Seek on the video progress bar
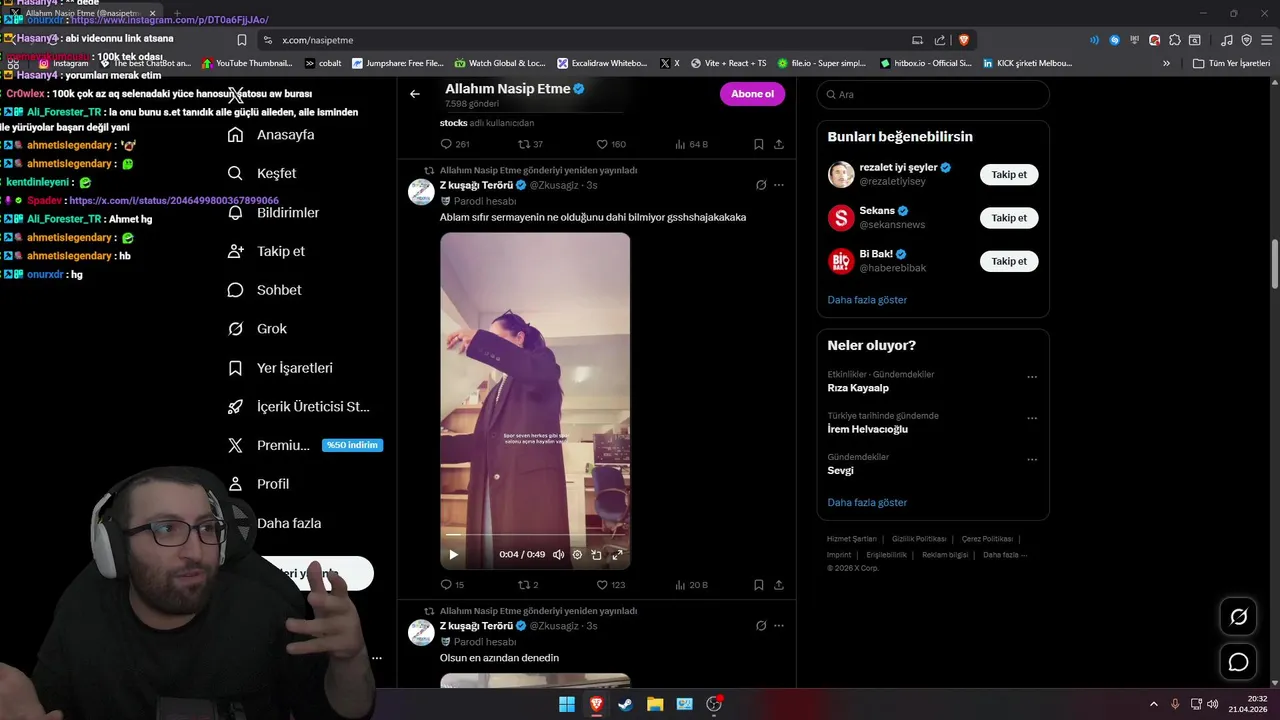The width and height of the screenshot is (1280, 720). pyautogui.click(x=535, y=535)
